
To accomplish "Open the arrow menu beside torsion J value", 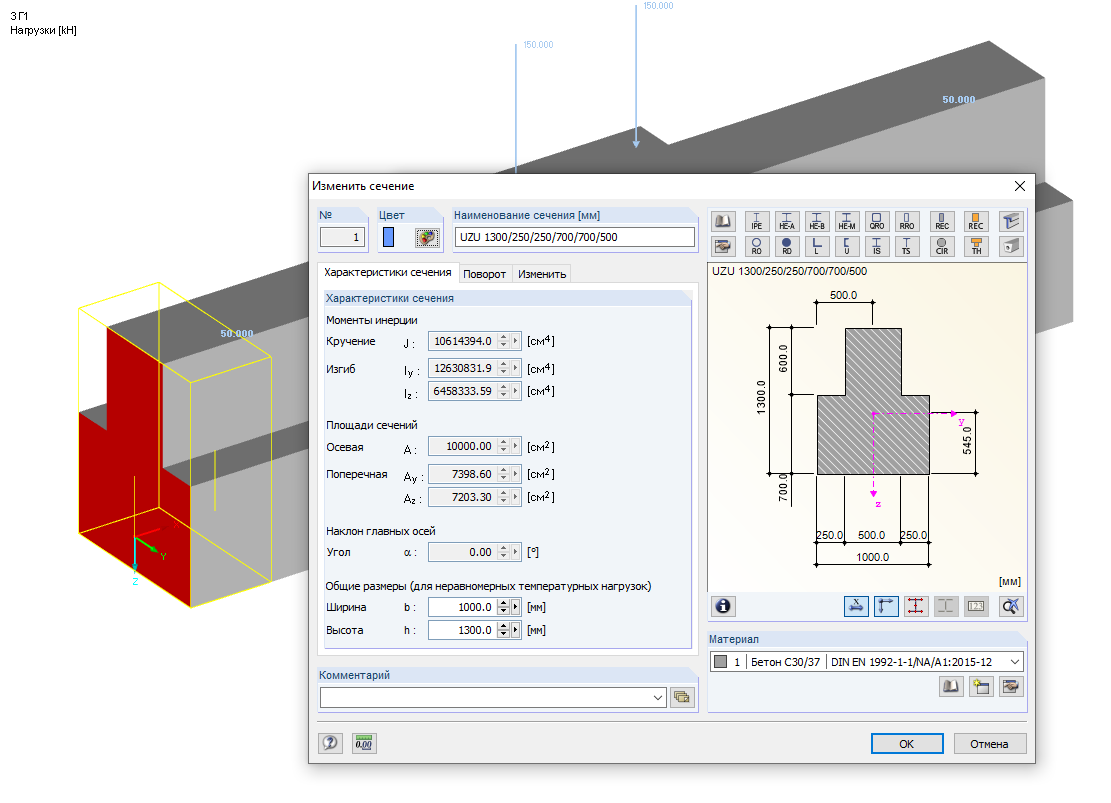I will [516, 341].
